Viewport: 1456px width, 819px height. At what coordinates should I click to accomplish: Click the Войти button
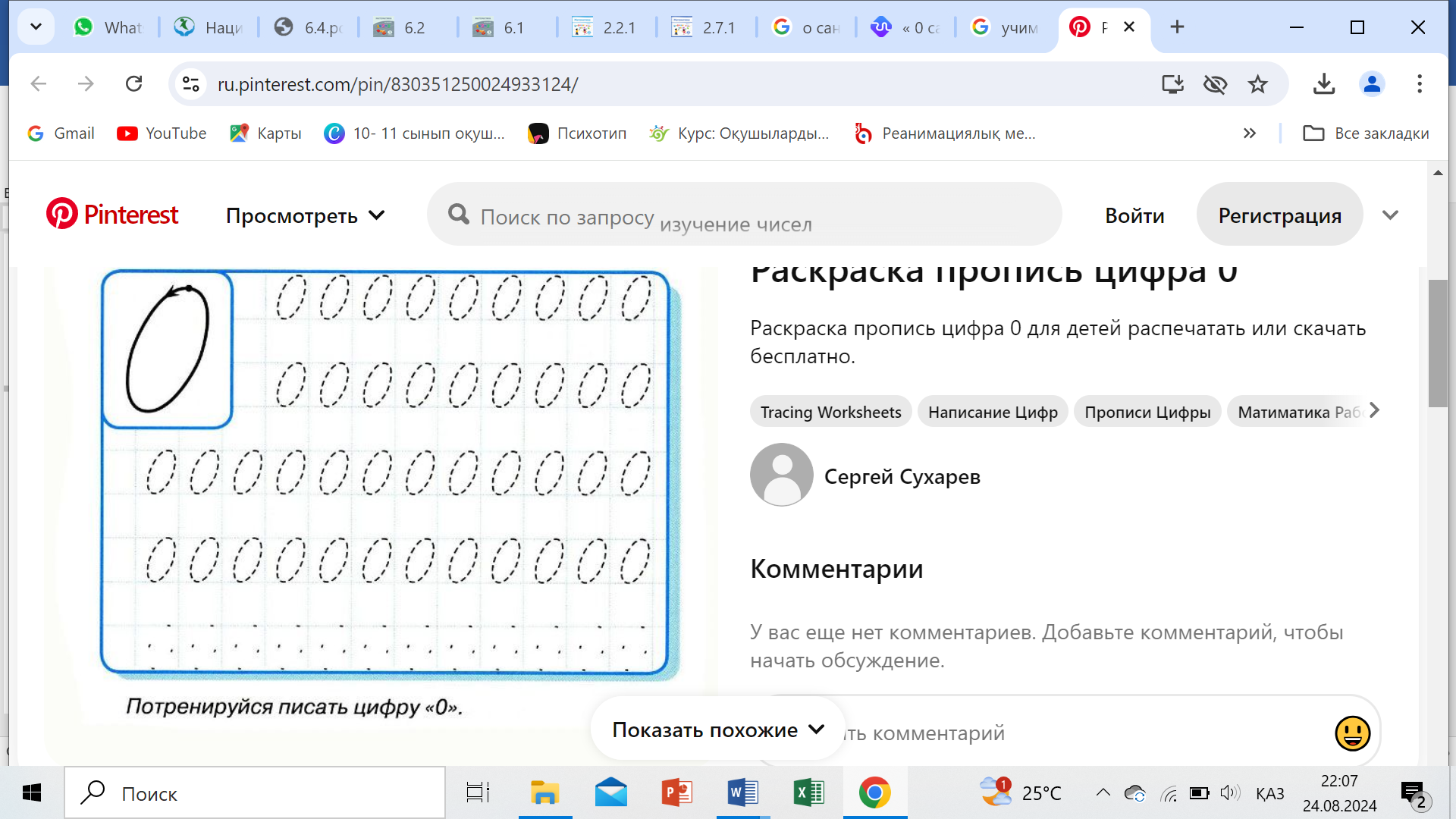coord(1134,215)
